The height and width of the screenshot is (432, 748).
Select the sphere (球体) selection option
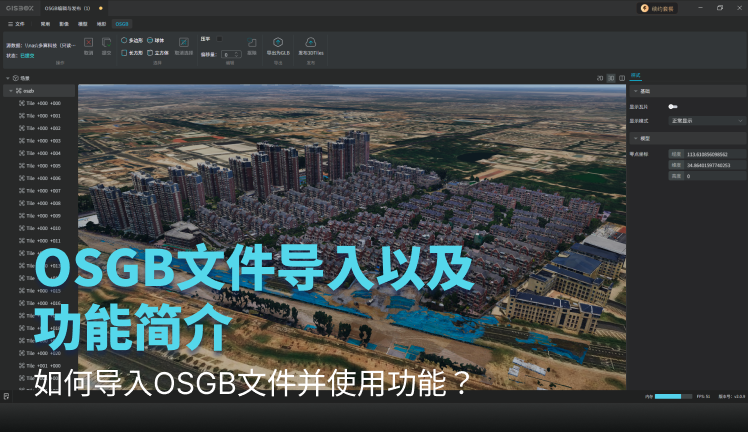(x=150, y=40)
